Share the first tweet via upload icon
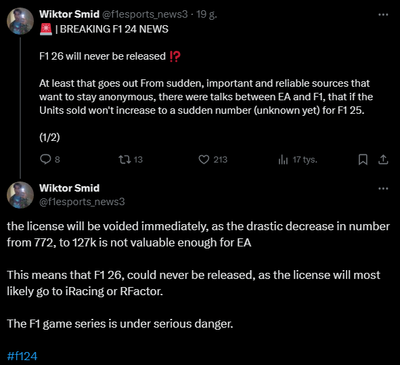400x365 pixels. 383,160
